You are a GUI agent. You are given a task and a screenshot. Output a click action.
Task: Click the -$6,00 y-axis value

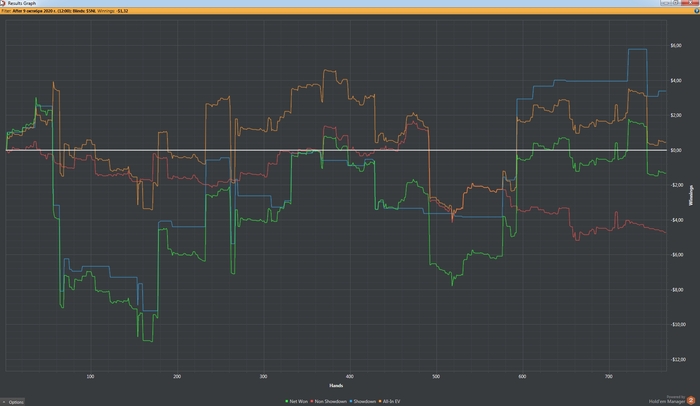click(x=677, y=255)
